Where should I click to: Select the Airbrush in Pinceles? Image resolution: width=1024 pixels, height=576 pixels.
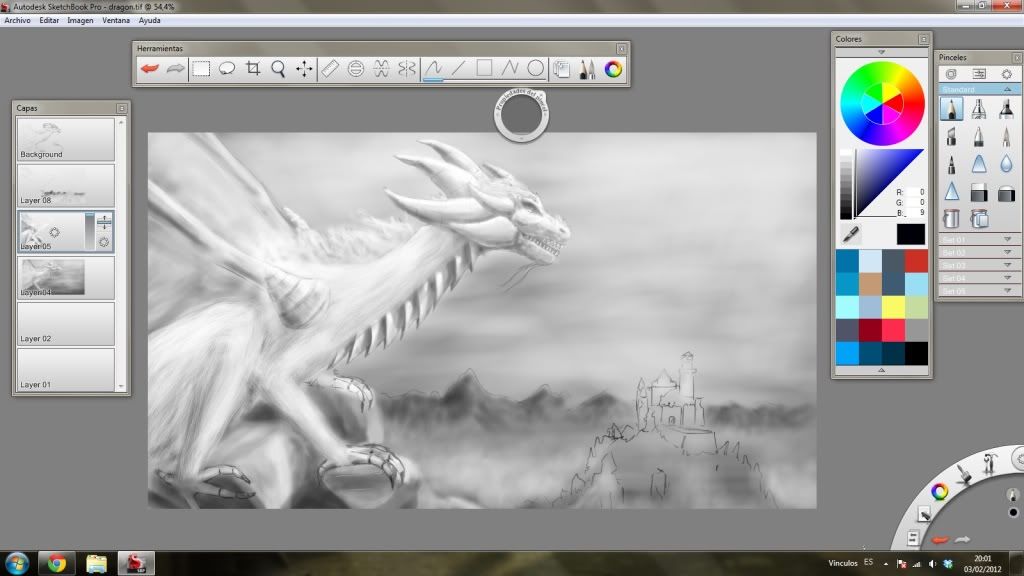(979, 108)
